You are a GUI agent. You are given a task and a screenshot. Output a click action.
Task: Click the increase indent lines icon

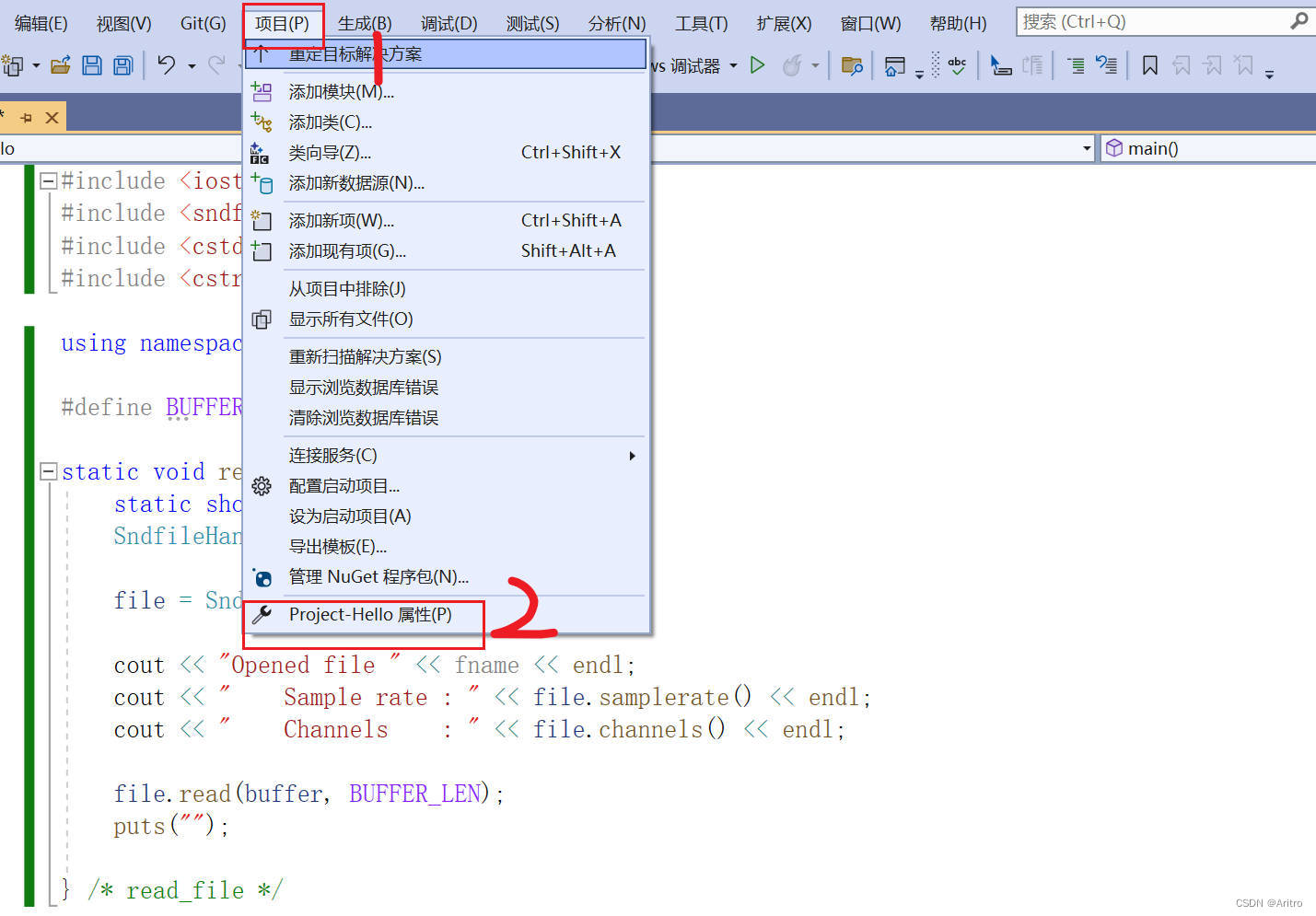tap(1076, 65)
